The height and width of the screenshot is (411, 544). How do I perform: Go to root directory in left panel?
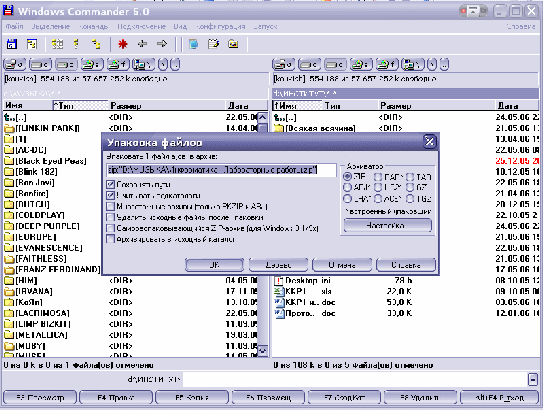coord(163,64)
